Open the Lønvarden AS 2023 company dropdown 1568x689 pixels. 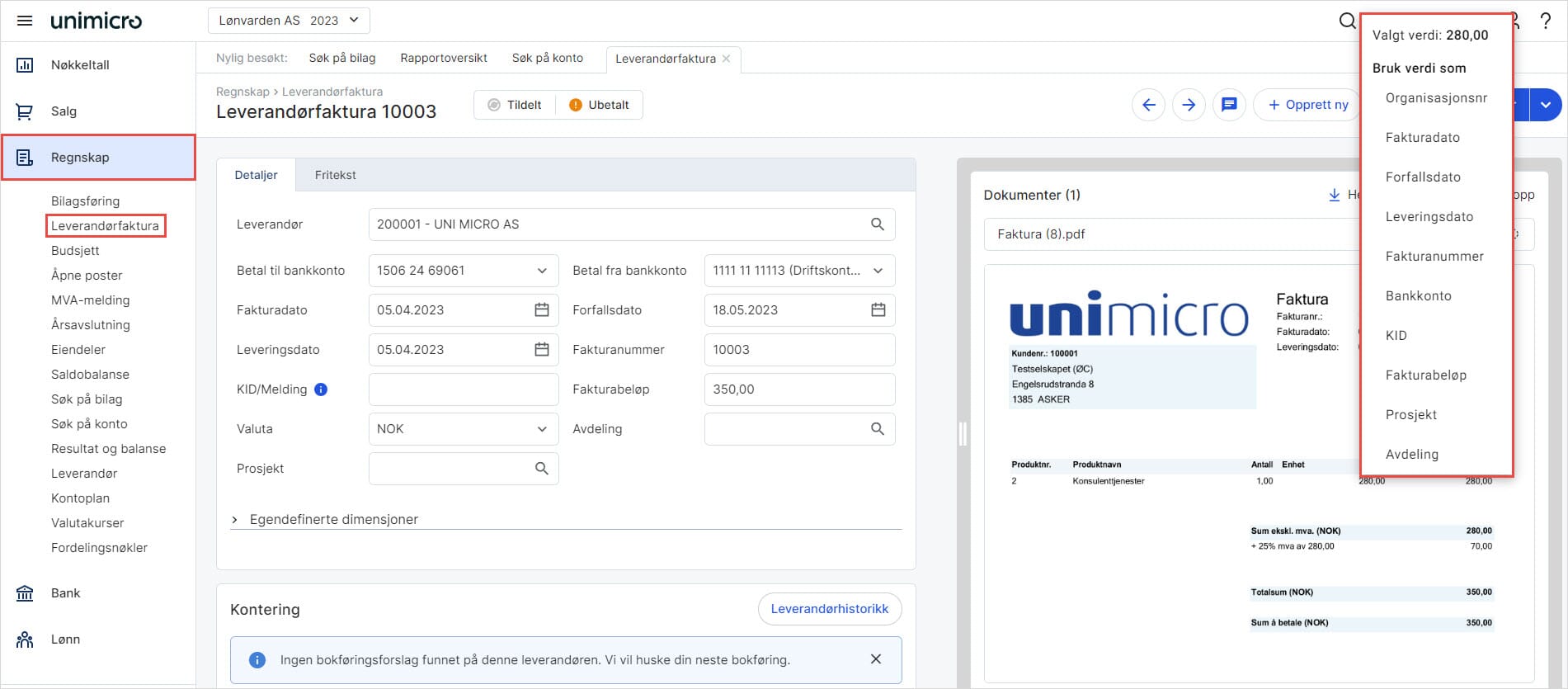[x=289, y=21]
